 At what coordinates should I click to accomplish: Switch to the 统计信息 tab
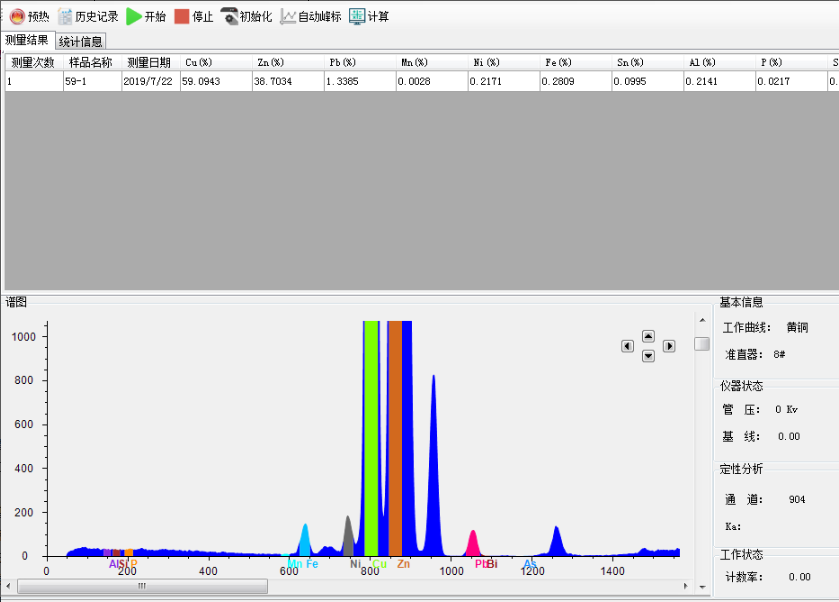80,41
